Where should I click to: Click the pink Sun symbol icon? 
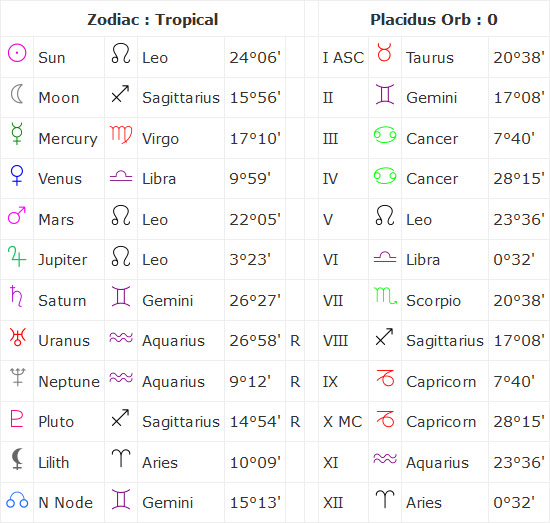coord(17,53)
